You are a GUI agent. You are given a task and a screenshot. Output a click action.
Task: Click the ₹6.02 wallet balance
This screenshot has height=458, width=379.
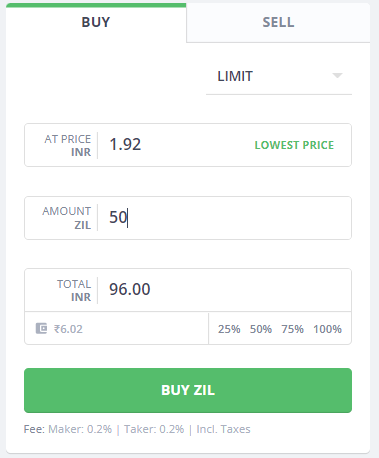(x=68, y=329)
